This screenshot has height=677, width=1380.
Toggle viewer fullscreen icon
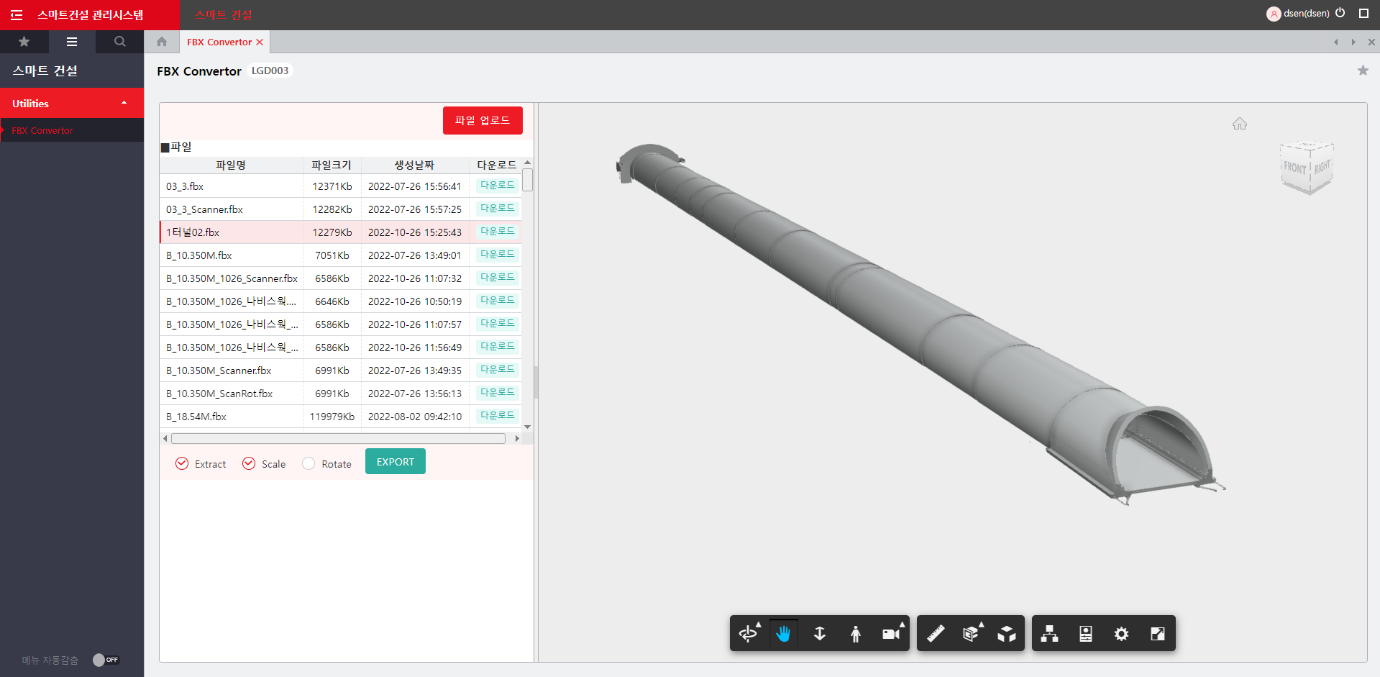tap(1157, 634)
